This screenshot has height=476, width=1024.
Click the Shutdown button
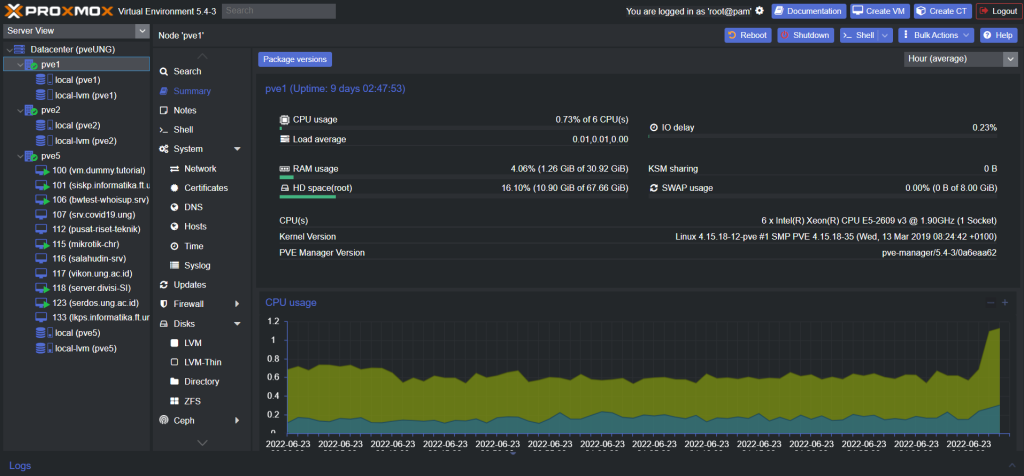point(805,35)
